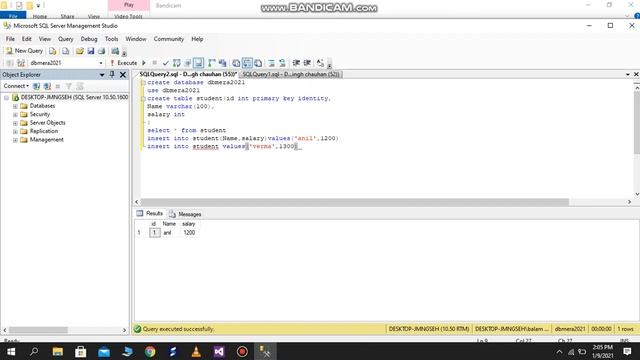Click the Debug play arrow icon
The image size is (640, 360).
pos(144,63)
